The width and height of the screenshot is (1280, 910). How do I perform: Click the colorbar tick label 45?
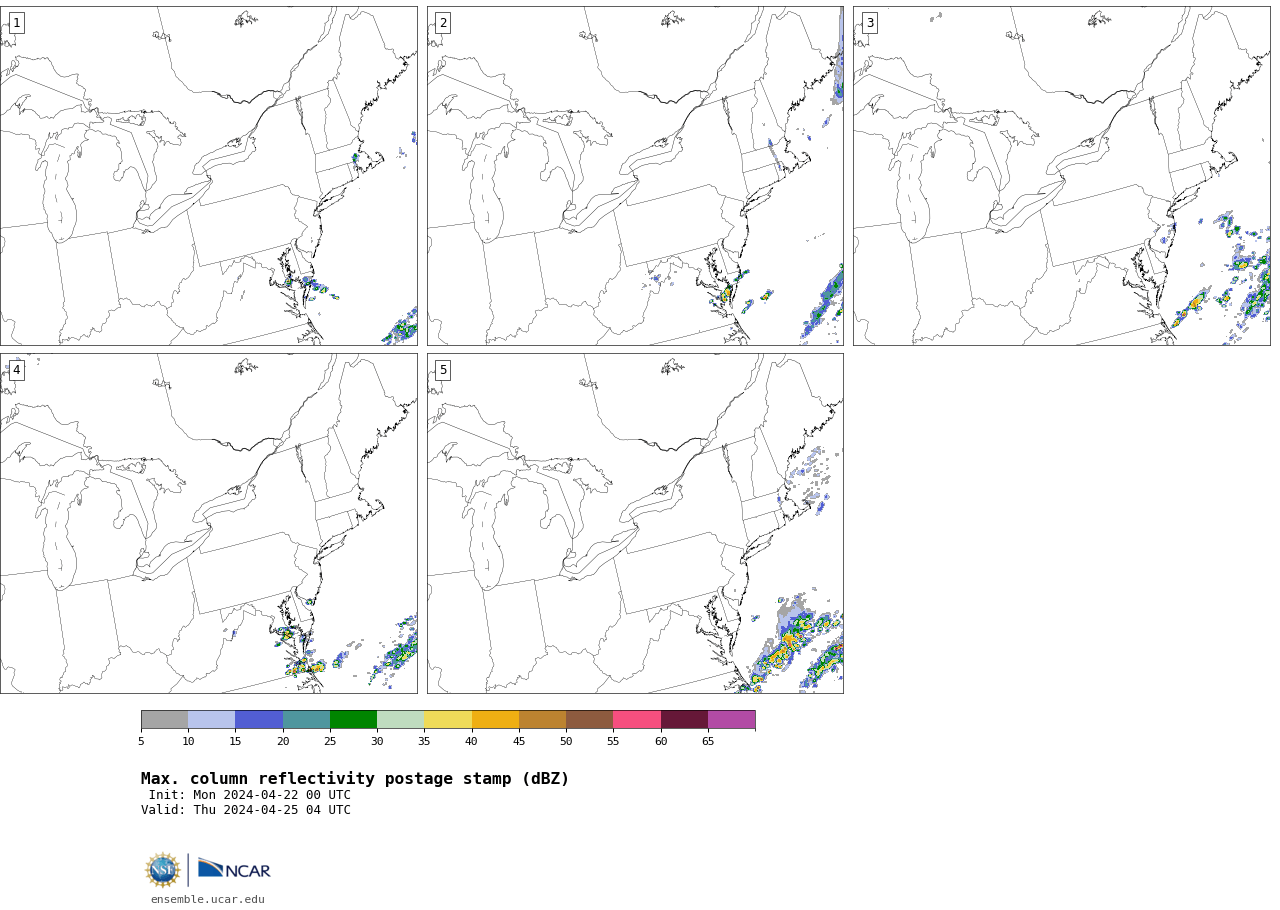pyautogui.click(x=519, y=741)
